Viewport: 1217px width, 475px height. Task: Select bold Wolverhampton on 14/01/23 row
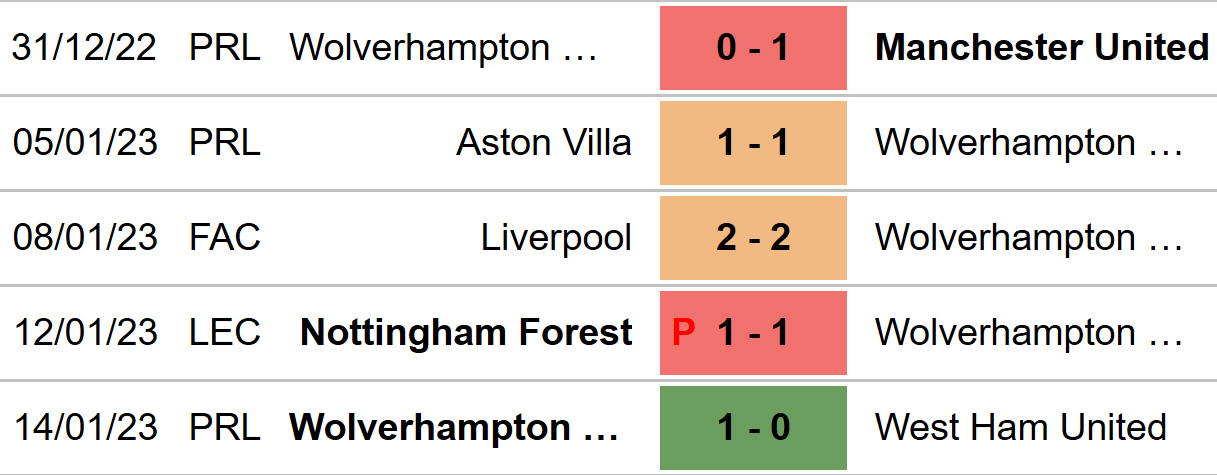[x=454, y=428]
